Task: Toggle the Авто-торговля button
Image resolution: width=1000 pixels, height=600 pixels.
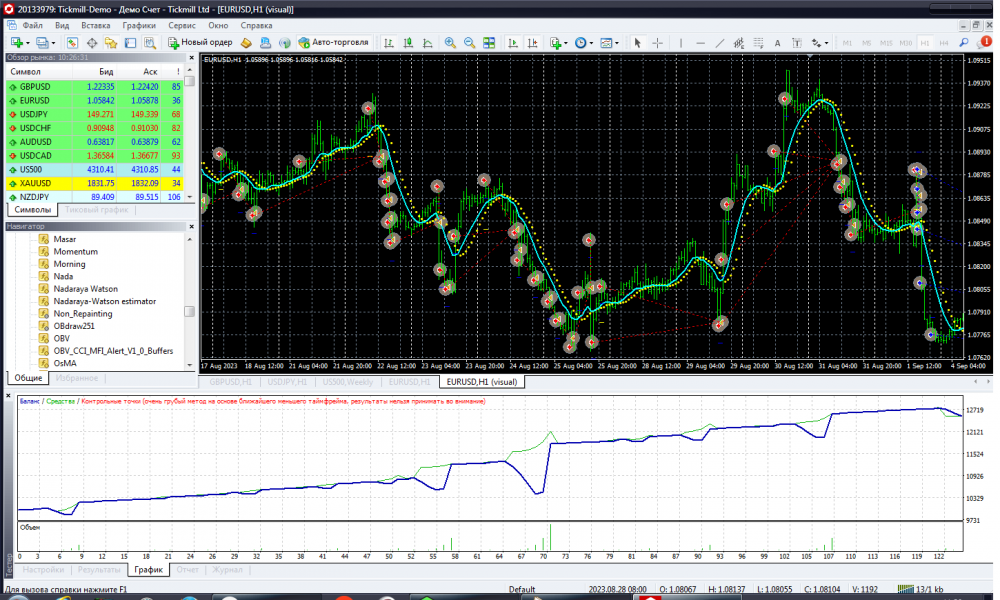Action: coord(334,43)
